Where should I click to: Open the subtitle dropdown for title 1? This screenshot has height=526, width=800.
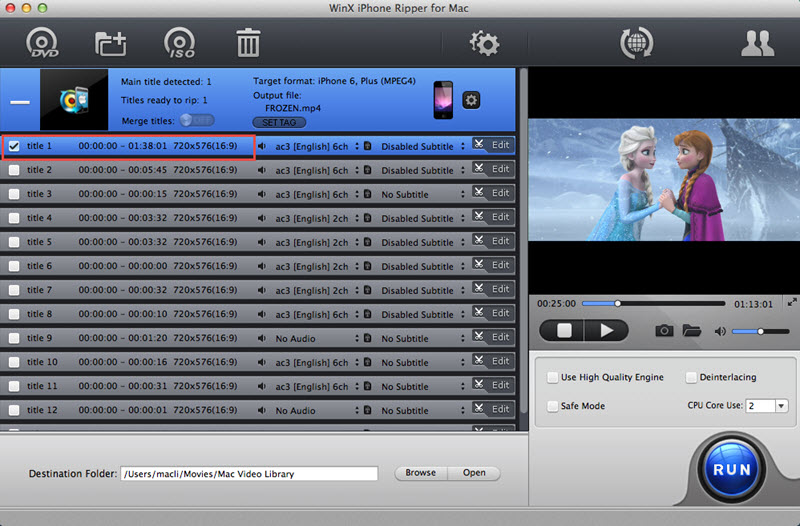pyautogui.click(x=423, y=146)
